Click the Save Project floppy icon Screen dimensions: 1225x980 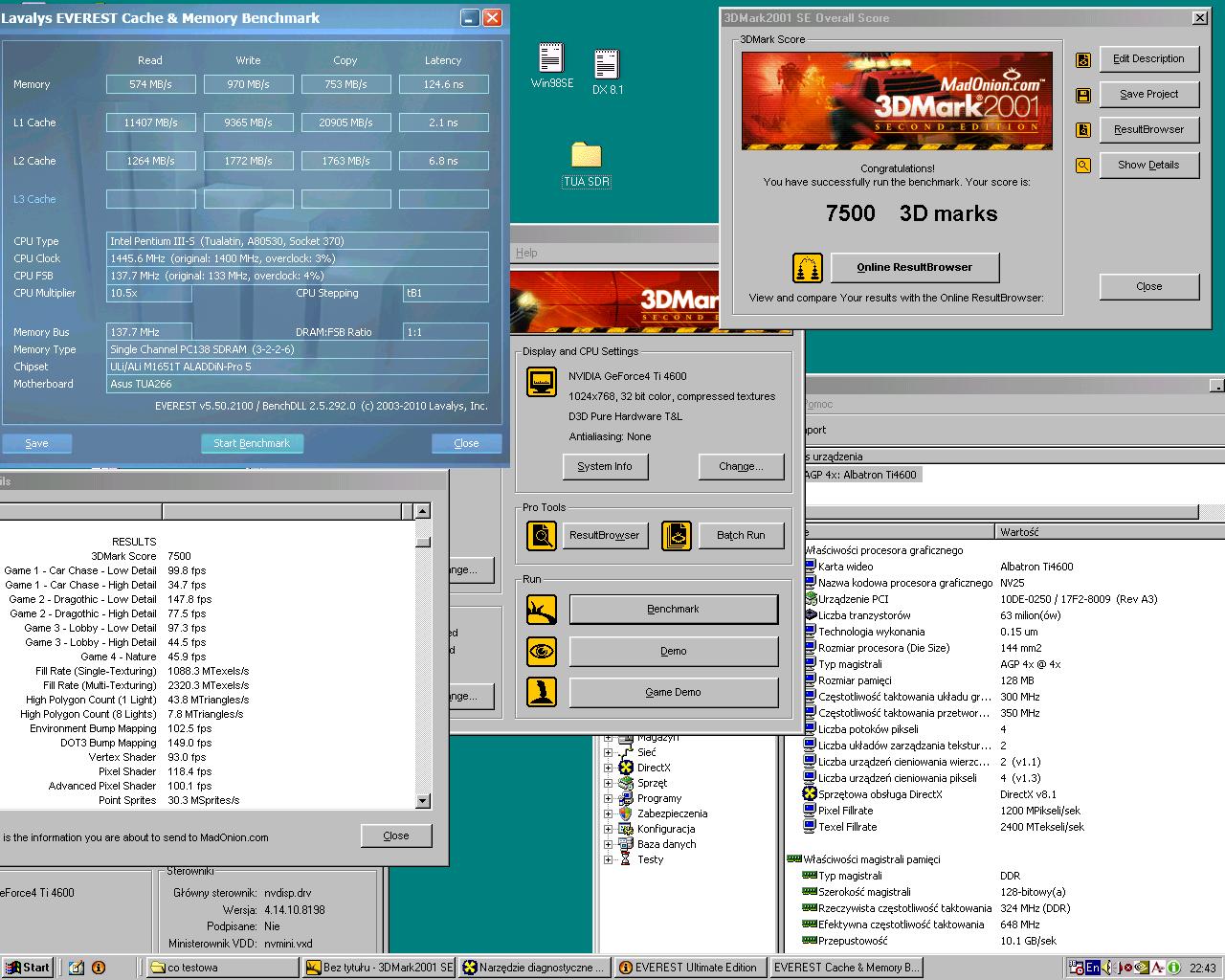[x=1083, y=95]
